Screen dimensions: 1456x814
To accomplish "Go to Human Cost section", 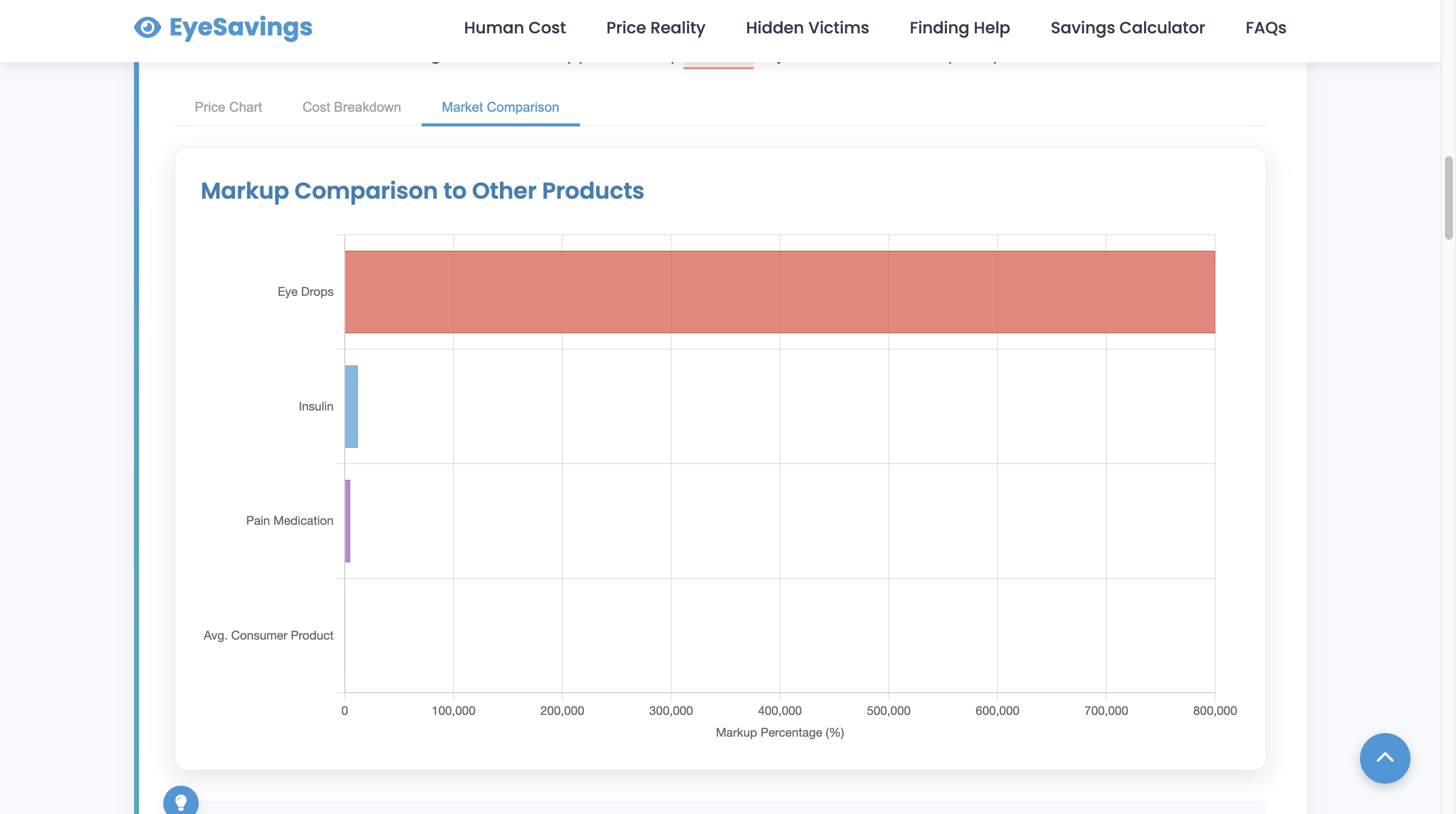I will point(514,28).
